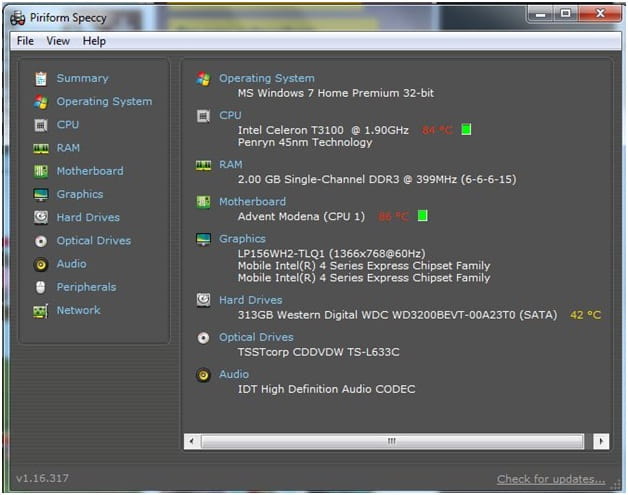
Task: Click 'IDT High Definition Audio CODEC' text
Action: coord(326,389)
